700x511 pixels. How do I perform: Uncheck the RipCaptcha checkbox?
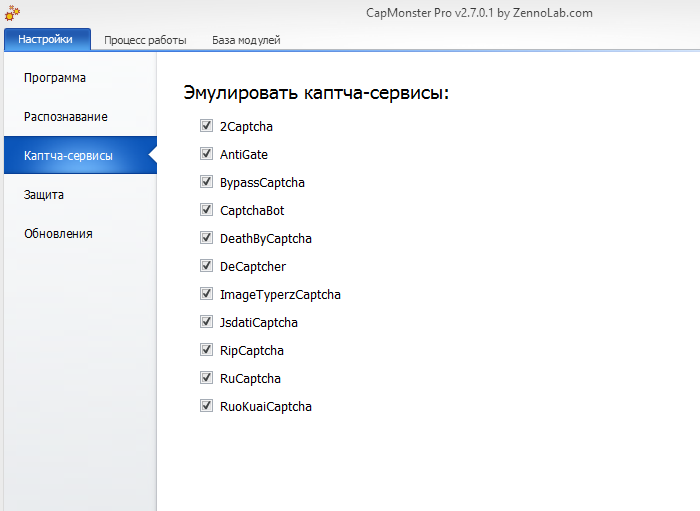click(x=206, y=350)
